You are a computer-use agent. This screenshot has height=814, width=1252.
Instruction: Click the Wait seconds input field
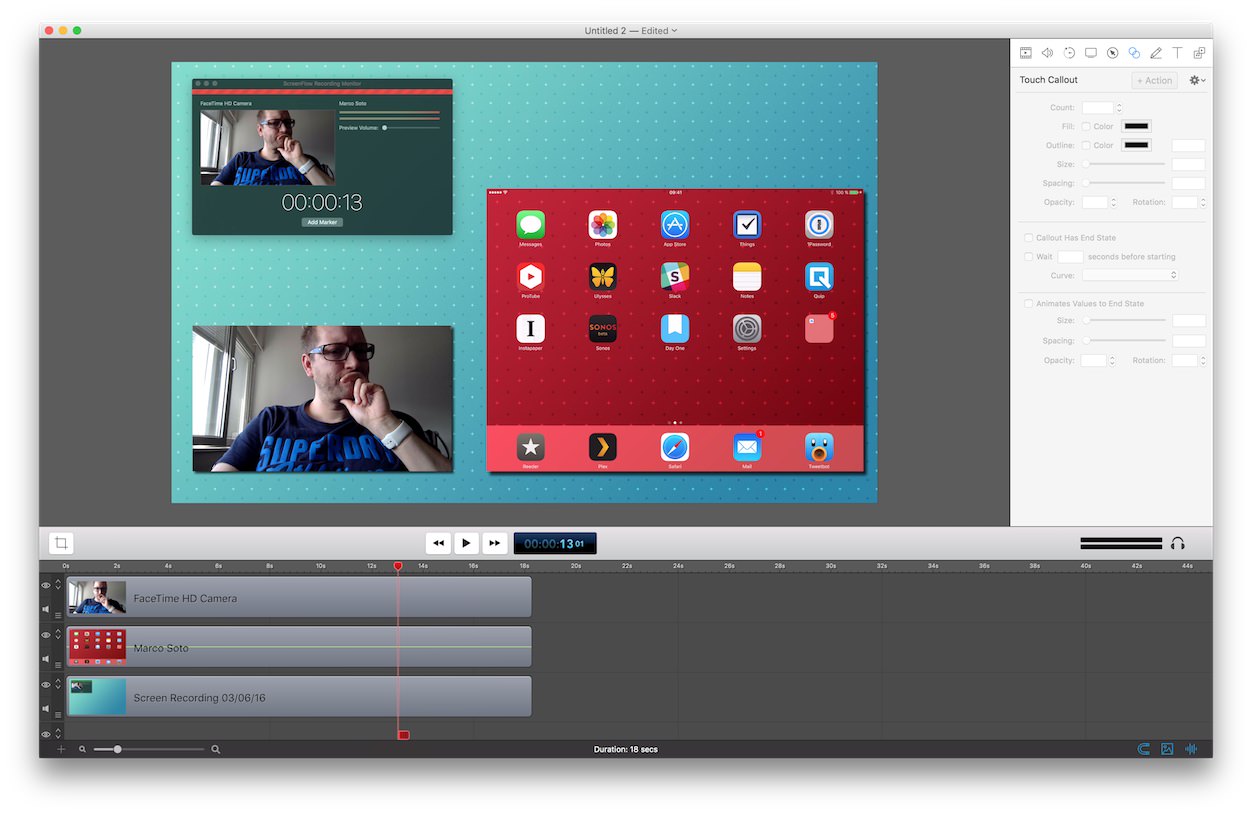click(1070, 257)
